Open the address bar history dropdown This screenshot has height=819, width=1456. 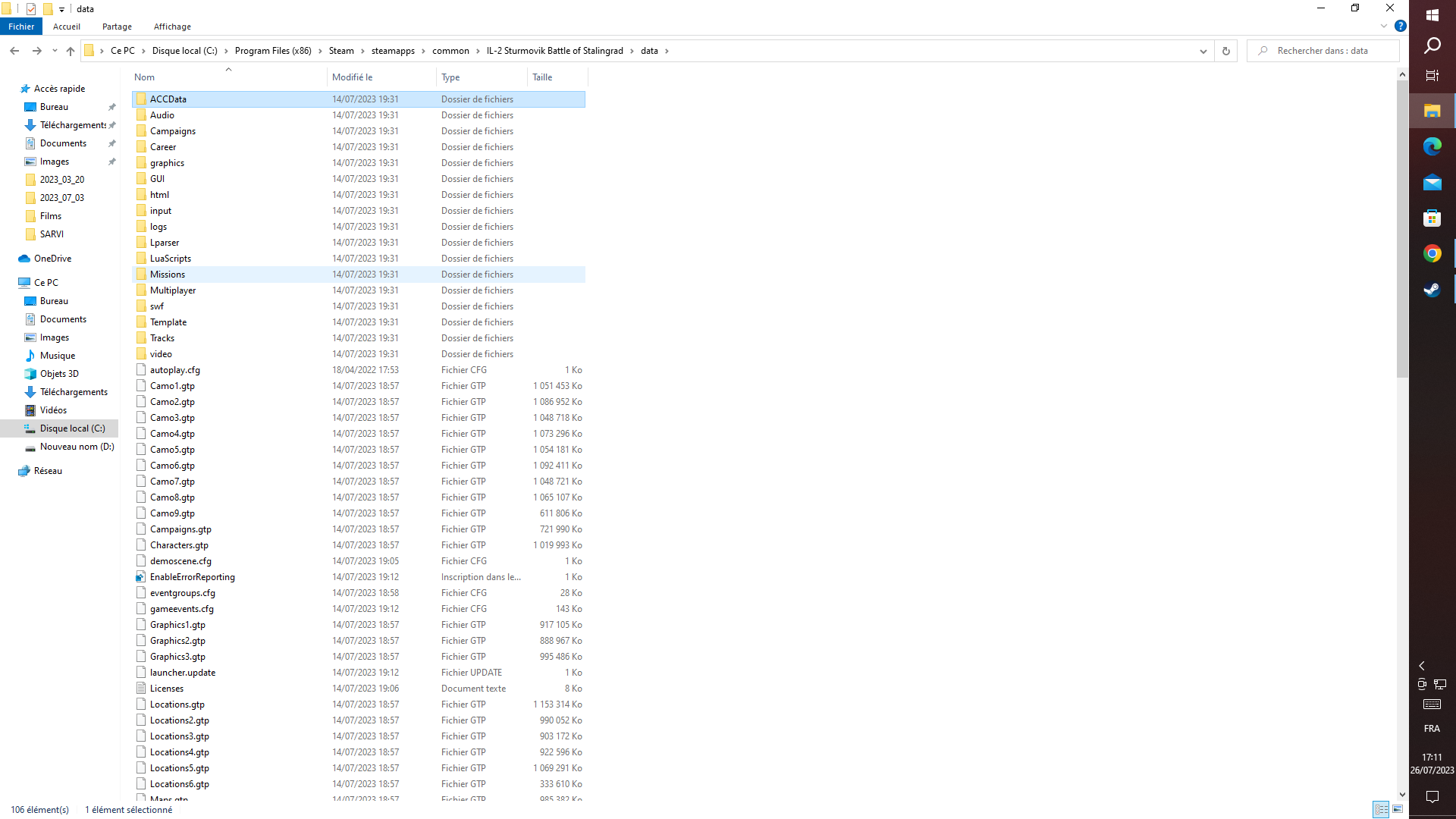[x=1203, y=51]
